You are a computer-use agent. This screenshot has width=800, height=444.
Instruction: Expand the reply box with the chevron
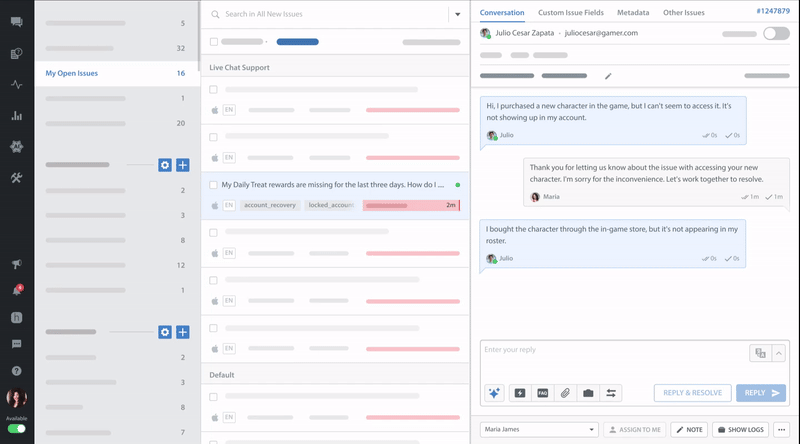click(779, 352)
